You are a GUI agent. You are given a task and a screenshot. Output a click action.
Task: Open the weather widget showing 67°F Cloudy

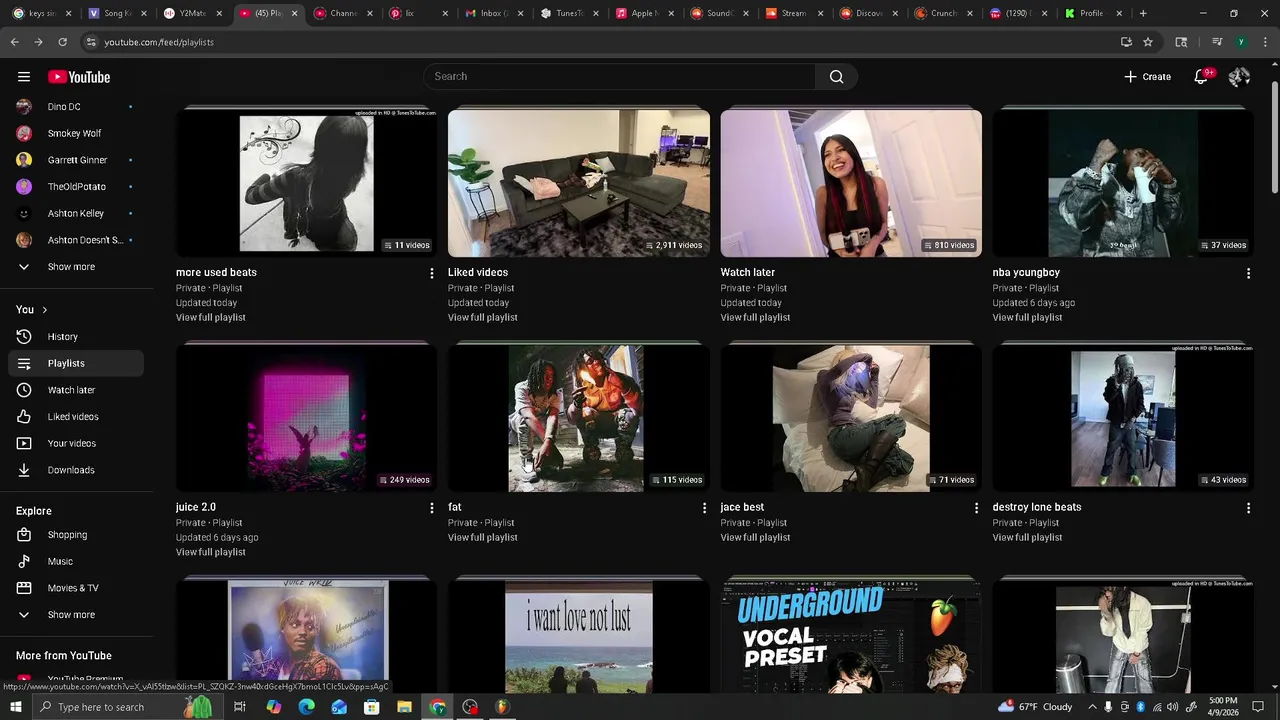pos(1036,707)
